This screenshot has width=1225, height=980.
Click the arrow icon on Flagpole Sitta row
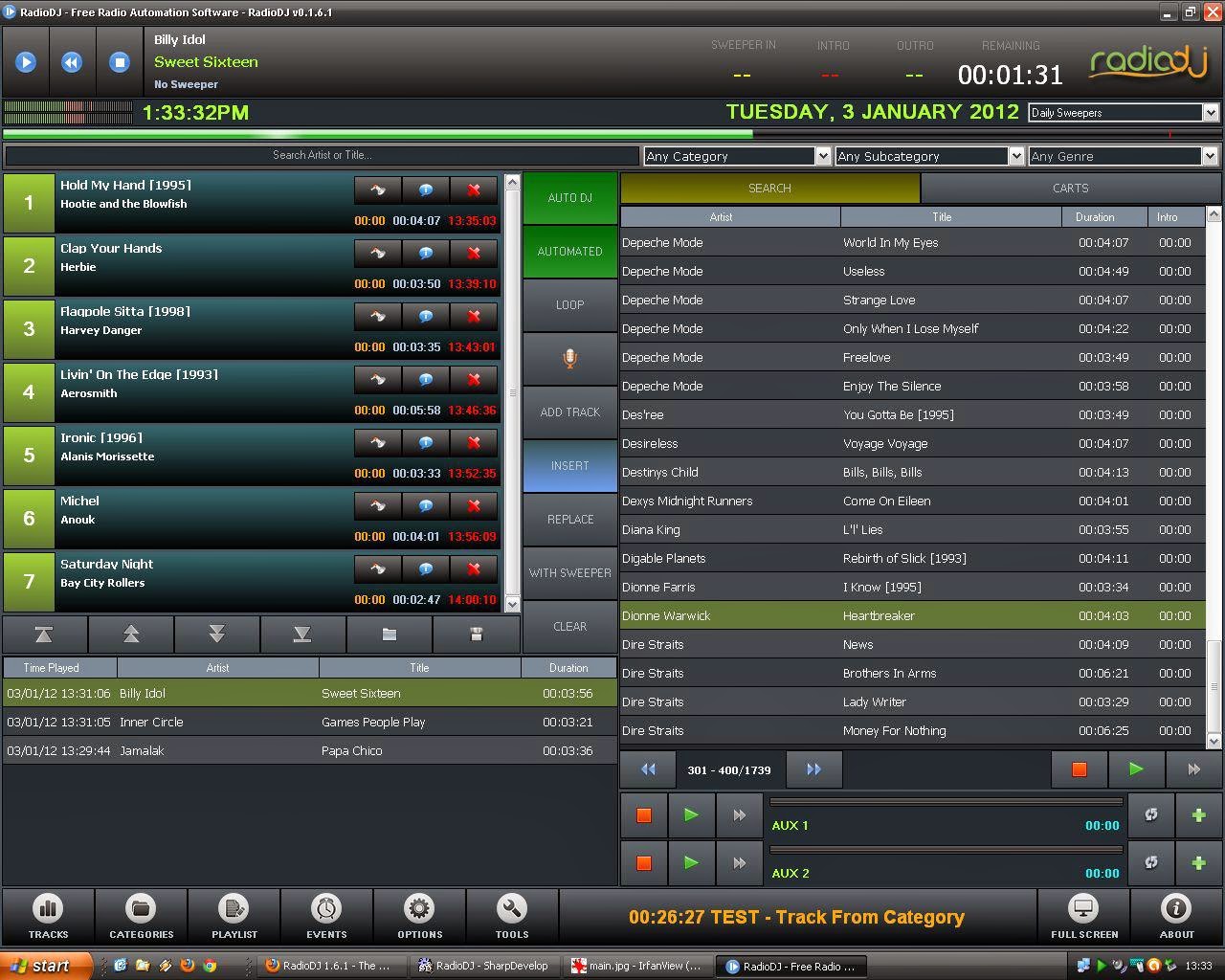click(378, 316)
